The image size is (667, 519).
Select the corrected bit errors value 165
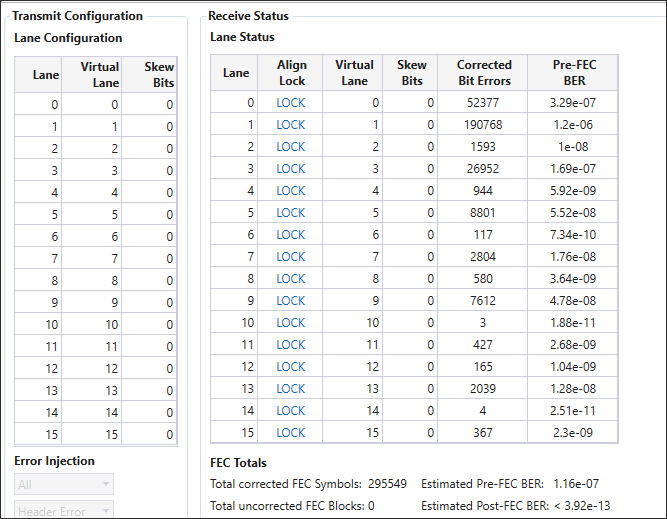tap(483, 367)
